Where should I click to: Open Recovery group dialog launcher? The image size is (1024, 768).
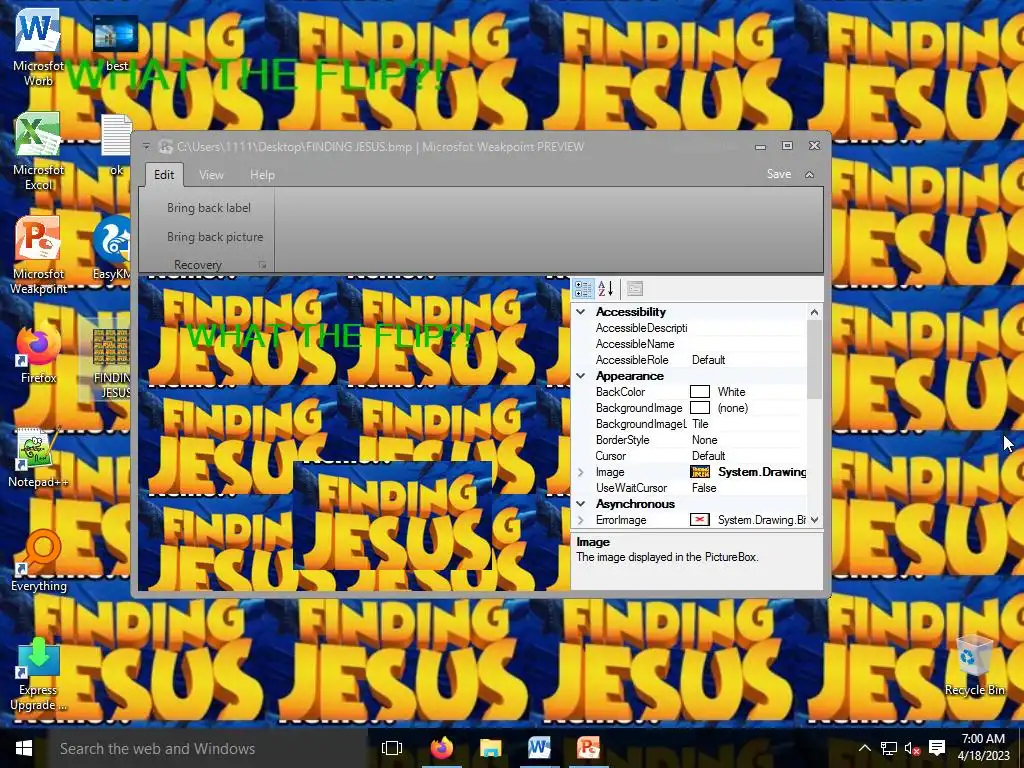(x=262, y=264)
